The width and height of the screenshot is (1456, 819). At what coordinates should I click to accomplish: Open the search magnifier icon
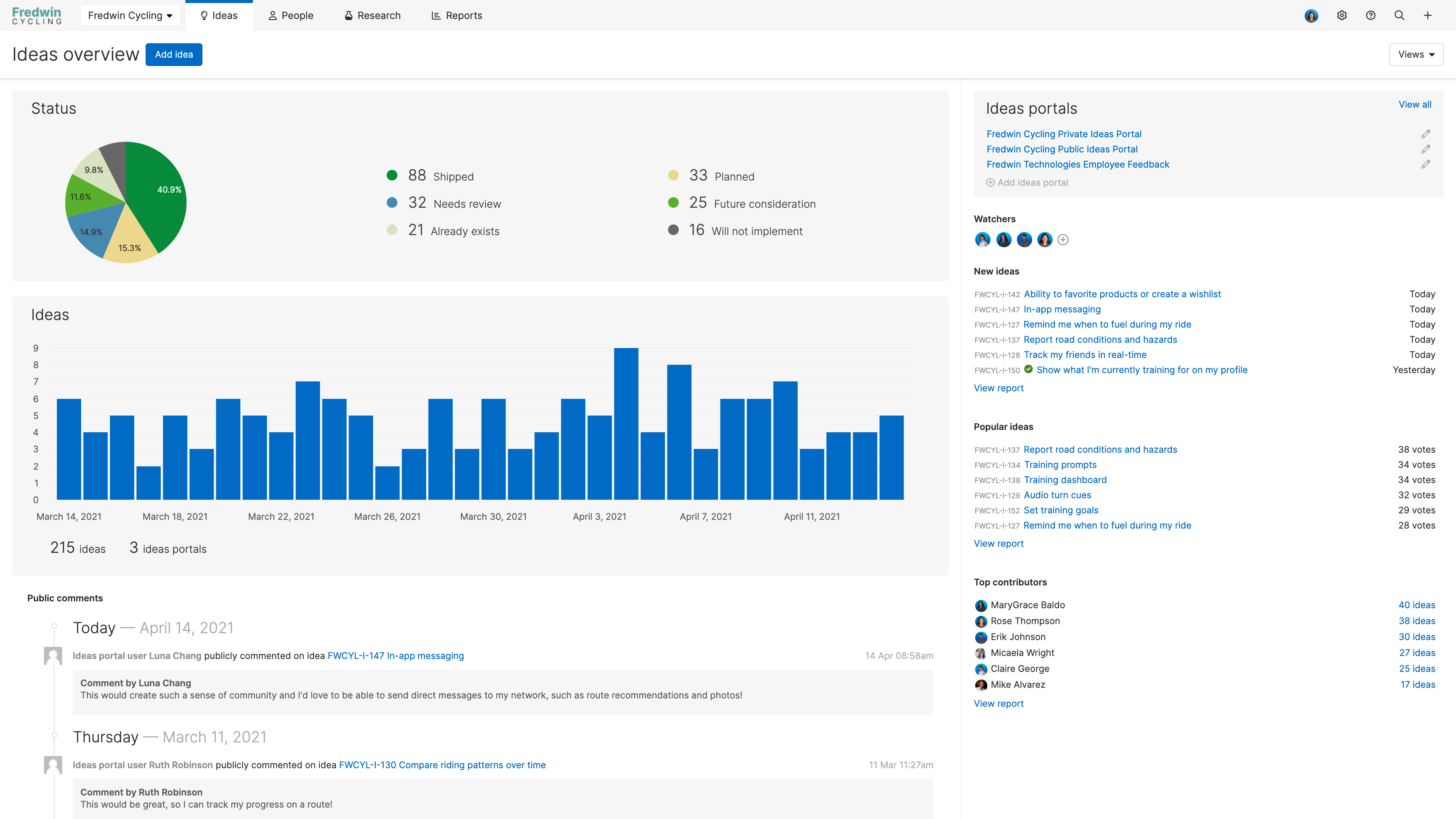[x=1399, y=15]
